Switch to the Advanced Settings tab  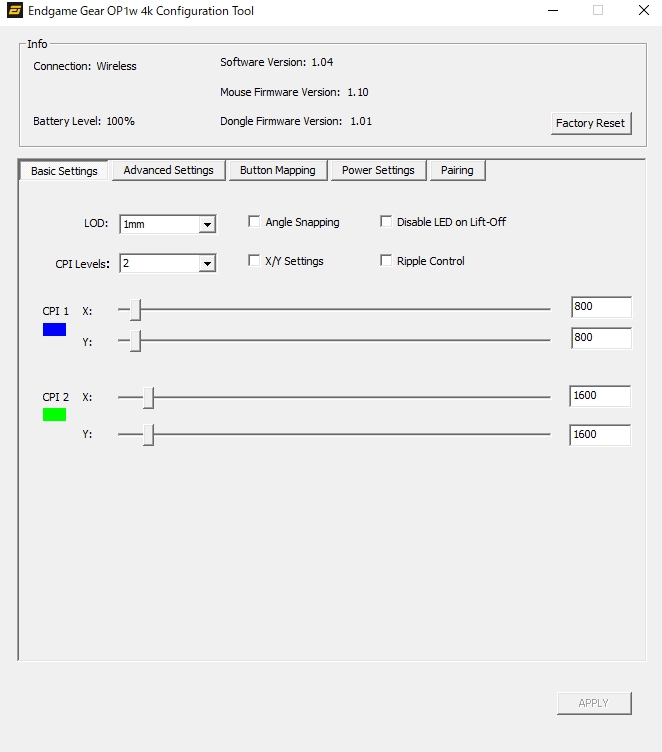pos(168,170)
